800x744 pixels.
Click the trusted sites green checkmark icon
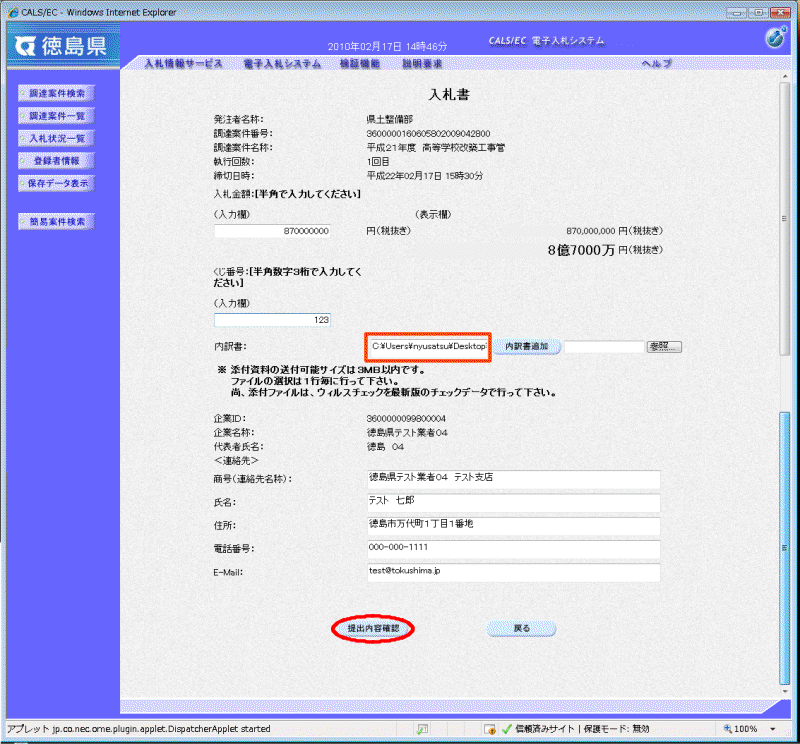pyautogui.click(x=507, y=729)
